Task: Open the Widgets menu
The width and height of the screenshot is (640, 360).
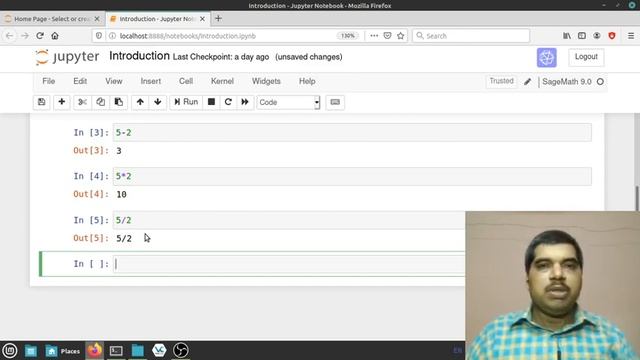Action: (x=266, y=81)
